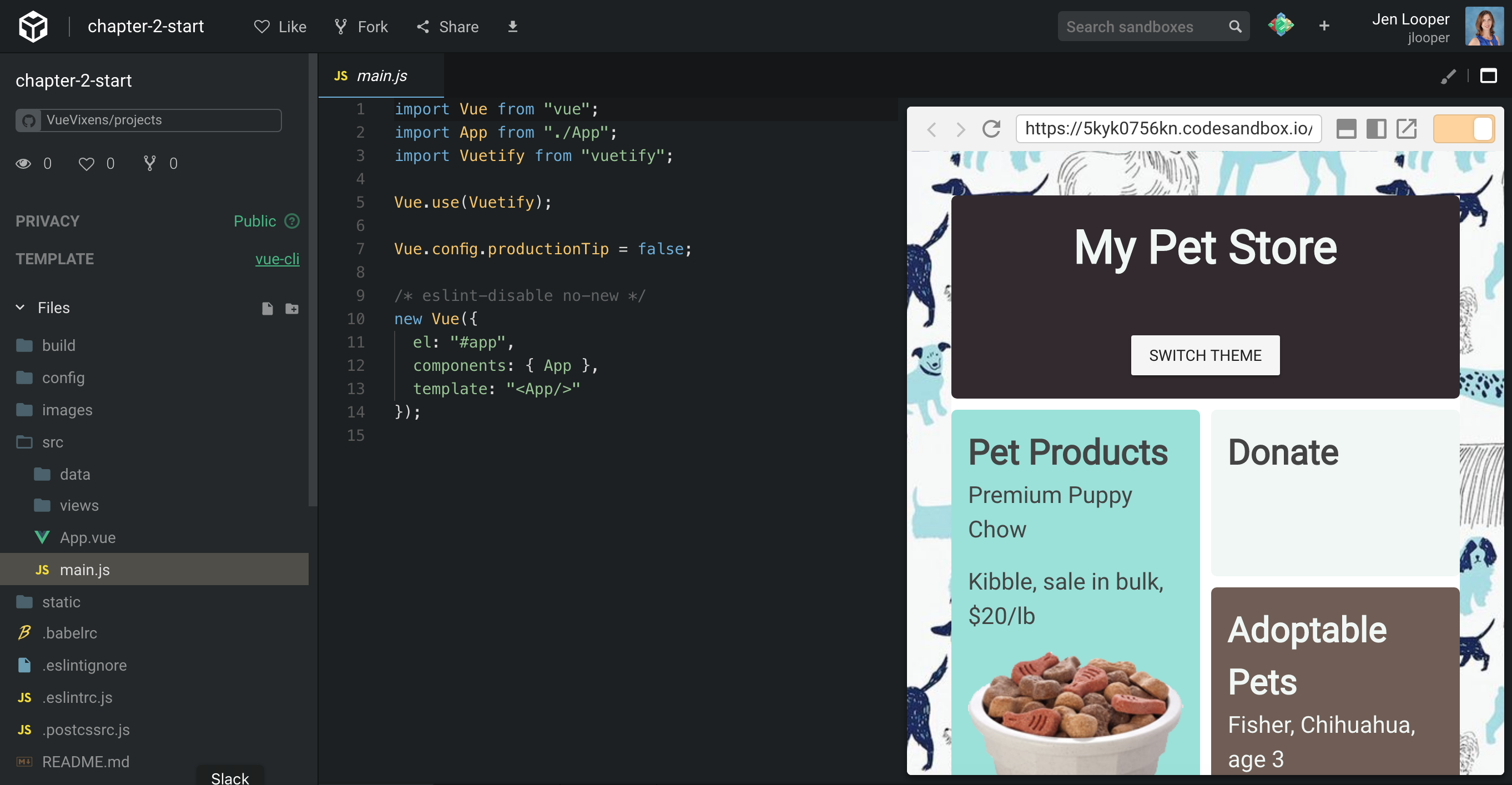Create a new file icon

(x=267, y=308)
